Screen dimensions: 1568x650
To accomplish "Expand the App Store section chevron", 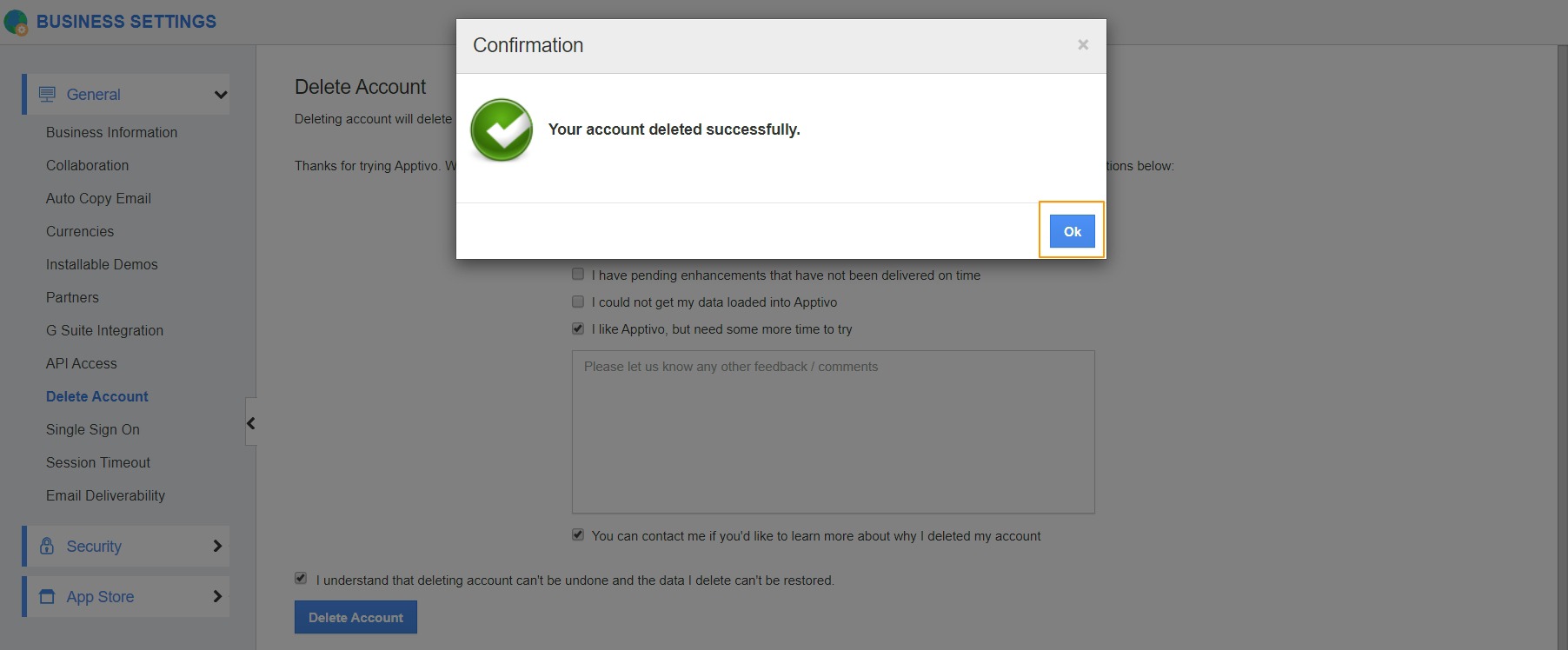I will click(x=217, y=597).
